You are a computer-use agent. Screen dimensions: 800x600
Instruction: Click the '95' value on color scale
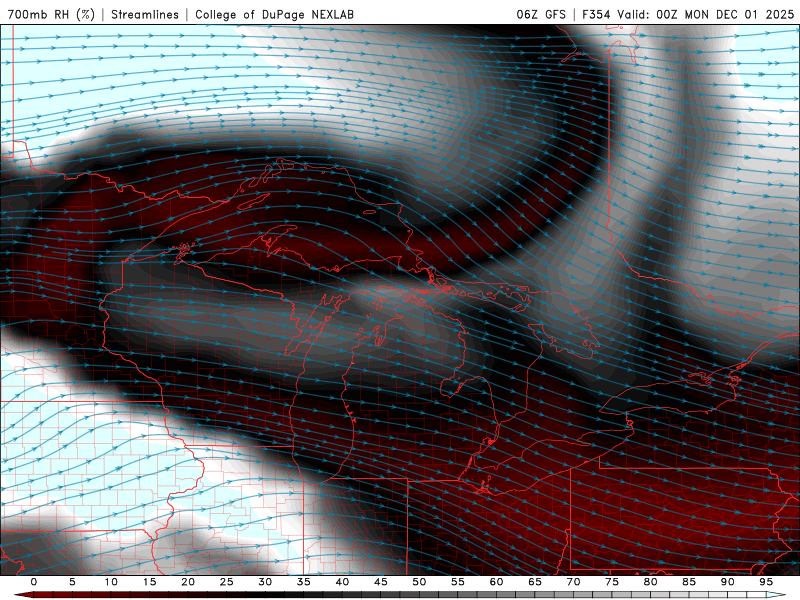[766, 582]
